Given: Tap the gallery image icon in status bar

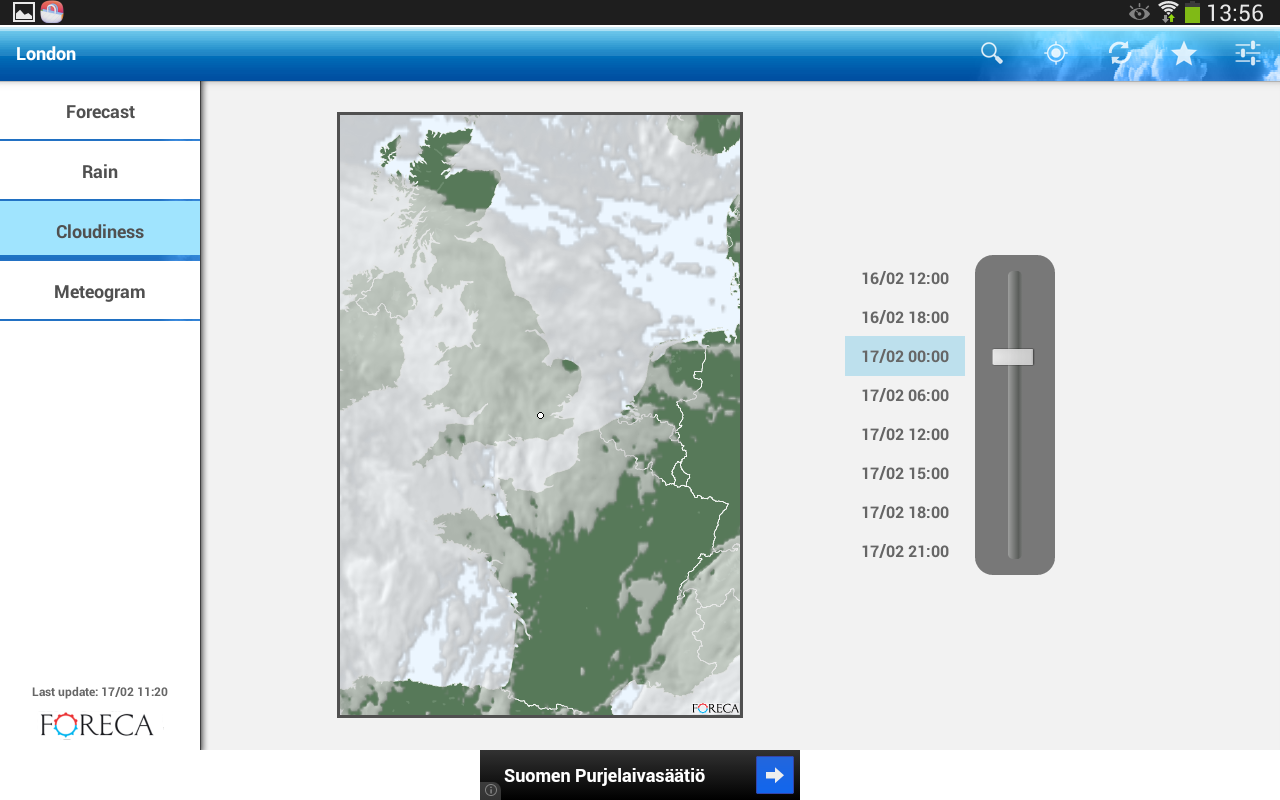Looking at the screenshot, I should (x=23, y=12).
